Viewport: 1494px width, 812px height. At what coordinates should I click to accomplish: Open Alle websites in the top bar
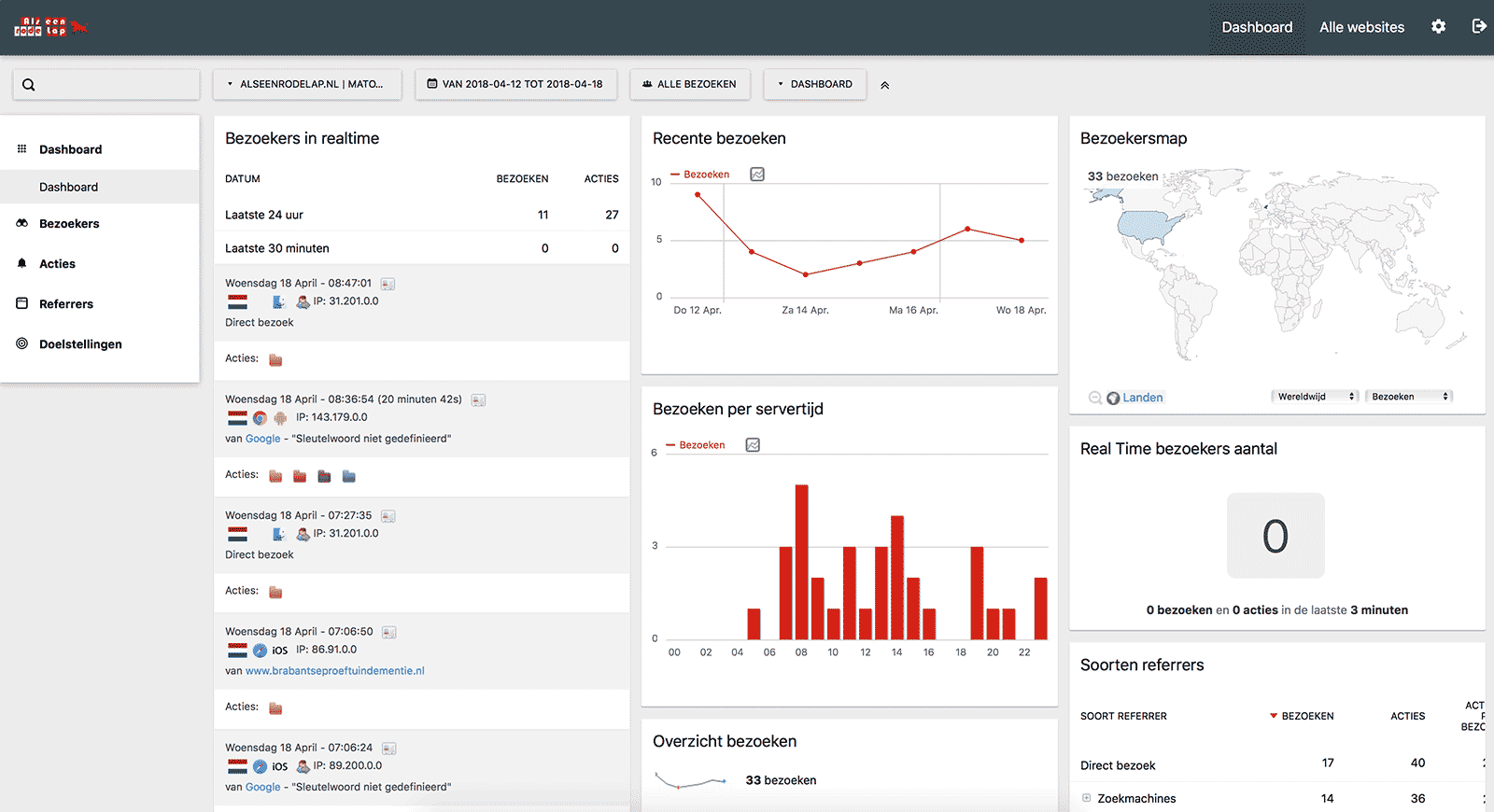coord(1361,27)
